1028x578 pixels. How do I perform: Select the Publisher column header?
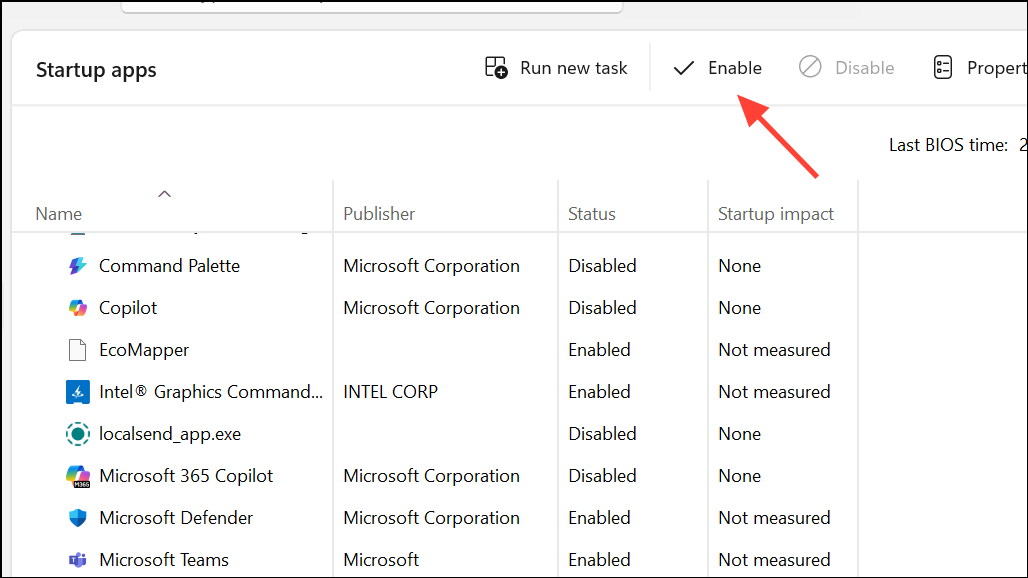(x=378, y=213)
